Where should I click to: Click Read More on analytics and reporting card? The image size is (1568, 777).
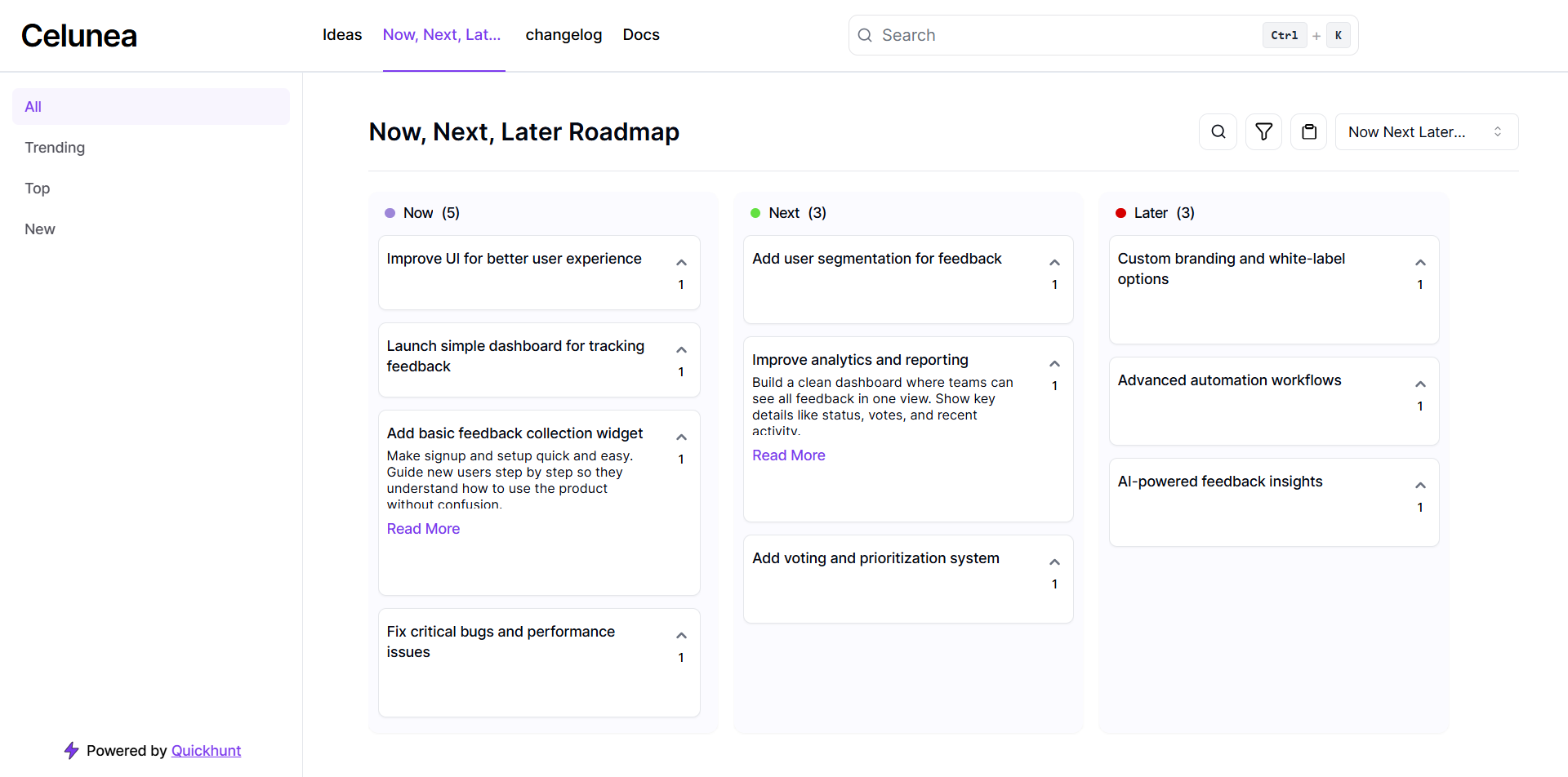788,455
